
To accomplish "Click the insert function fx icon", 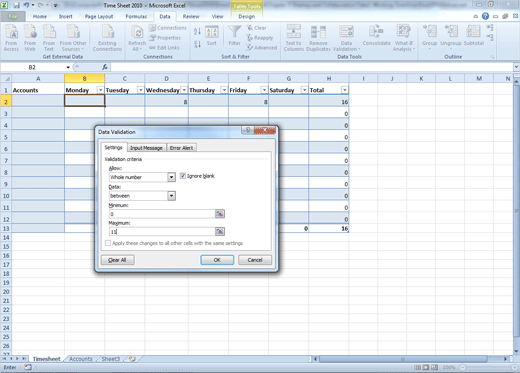I will [104, 67].
